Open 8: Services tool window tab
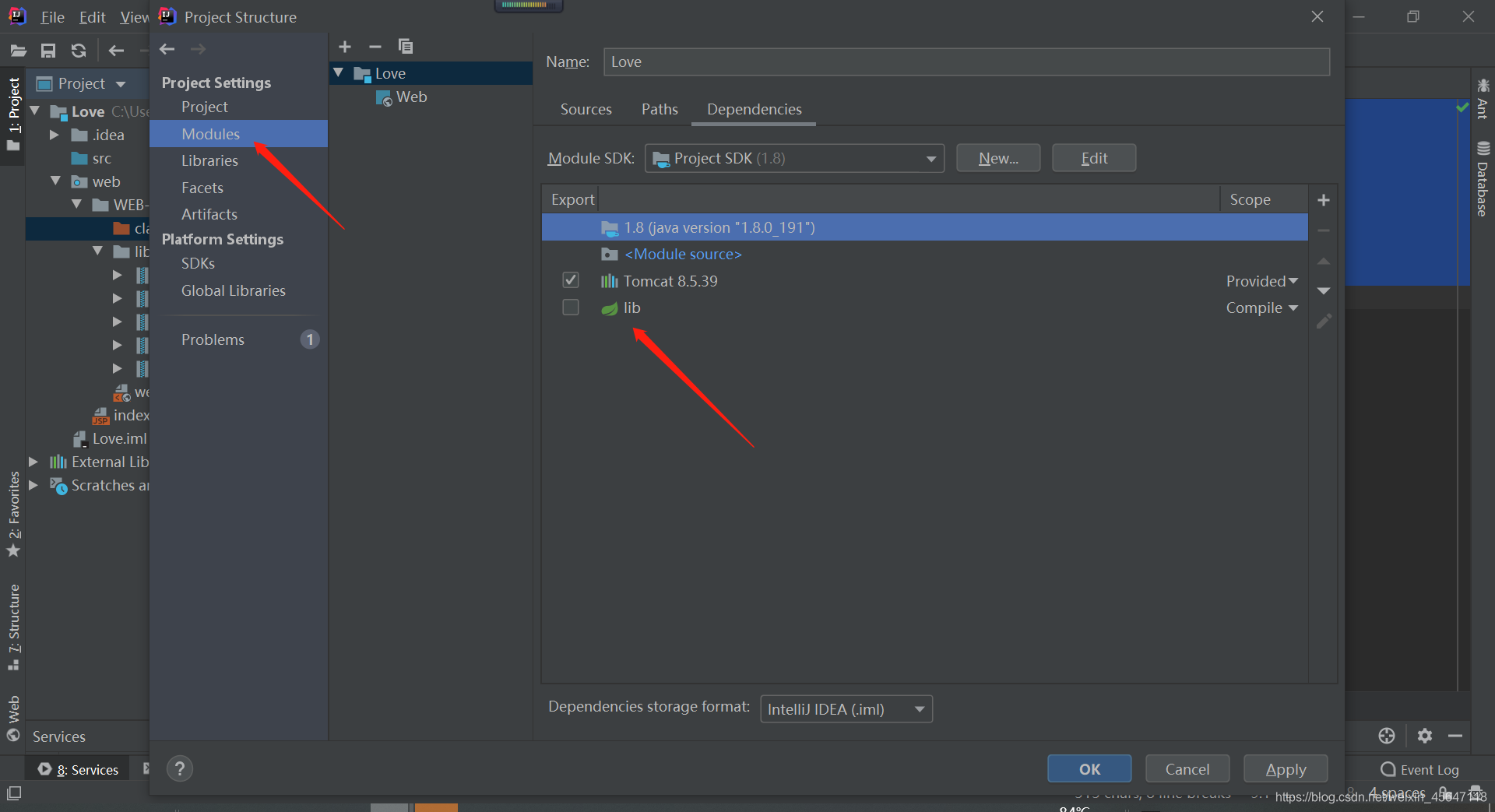The width and height of the screenshot is (1495, 812). tap(79, 769)
